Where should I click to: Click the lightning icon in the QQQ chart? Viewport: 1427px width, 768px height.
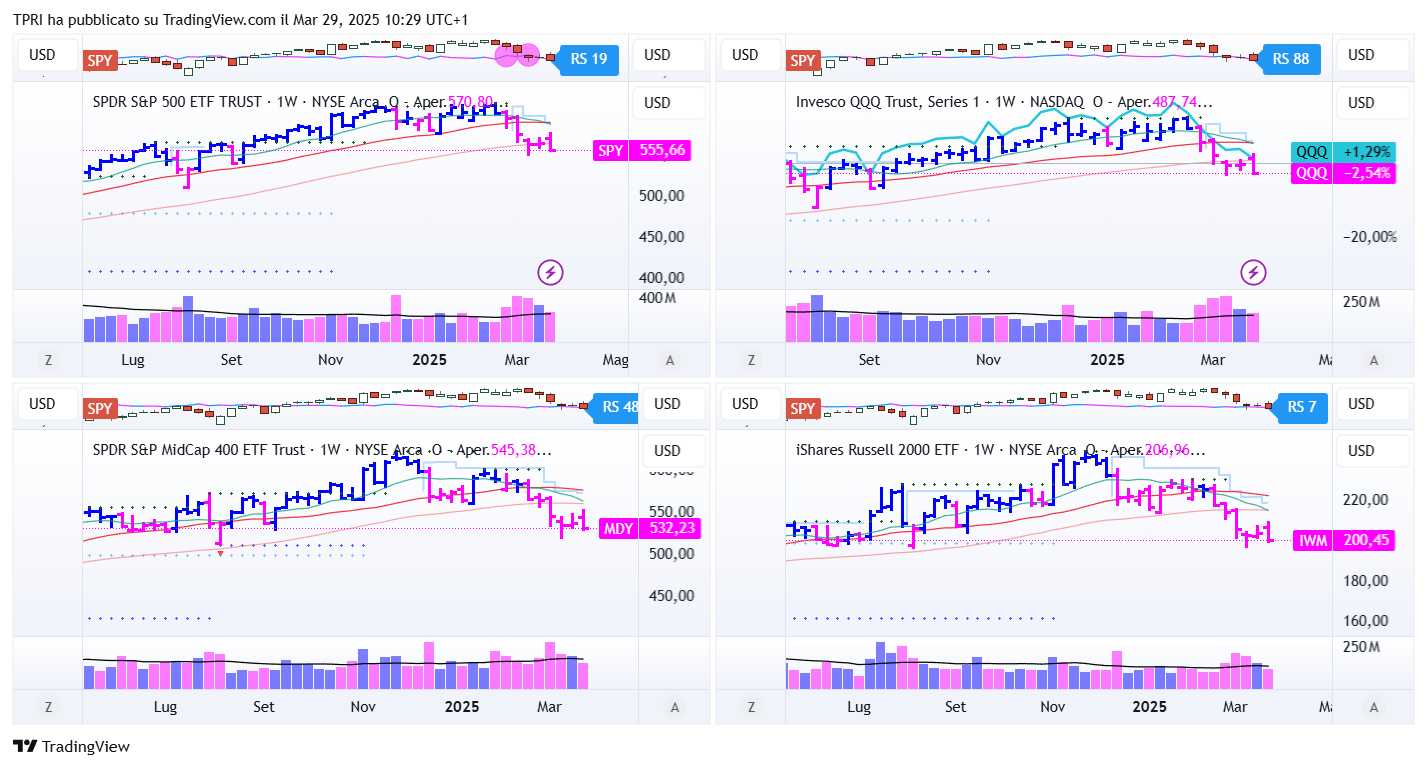coord(1253,271)
